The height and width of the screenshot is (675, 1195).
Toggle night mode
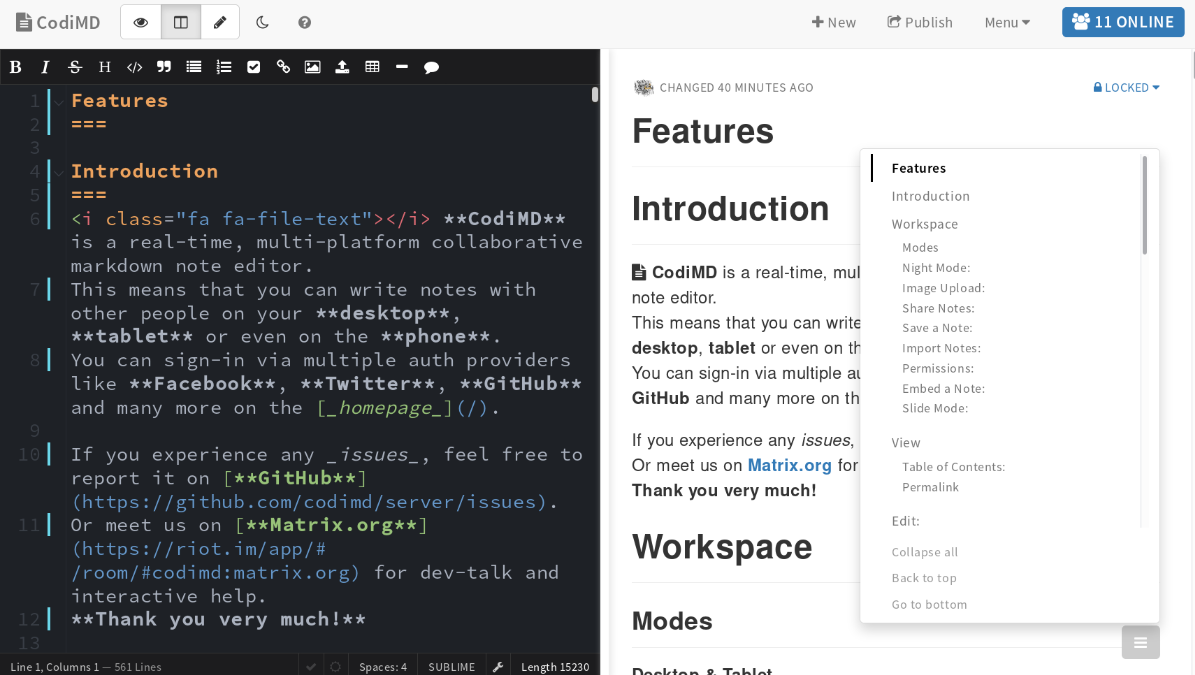click(262, 21)
